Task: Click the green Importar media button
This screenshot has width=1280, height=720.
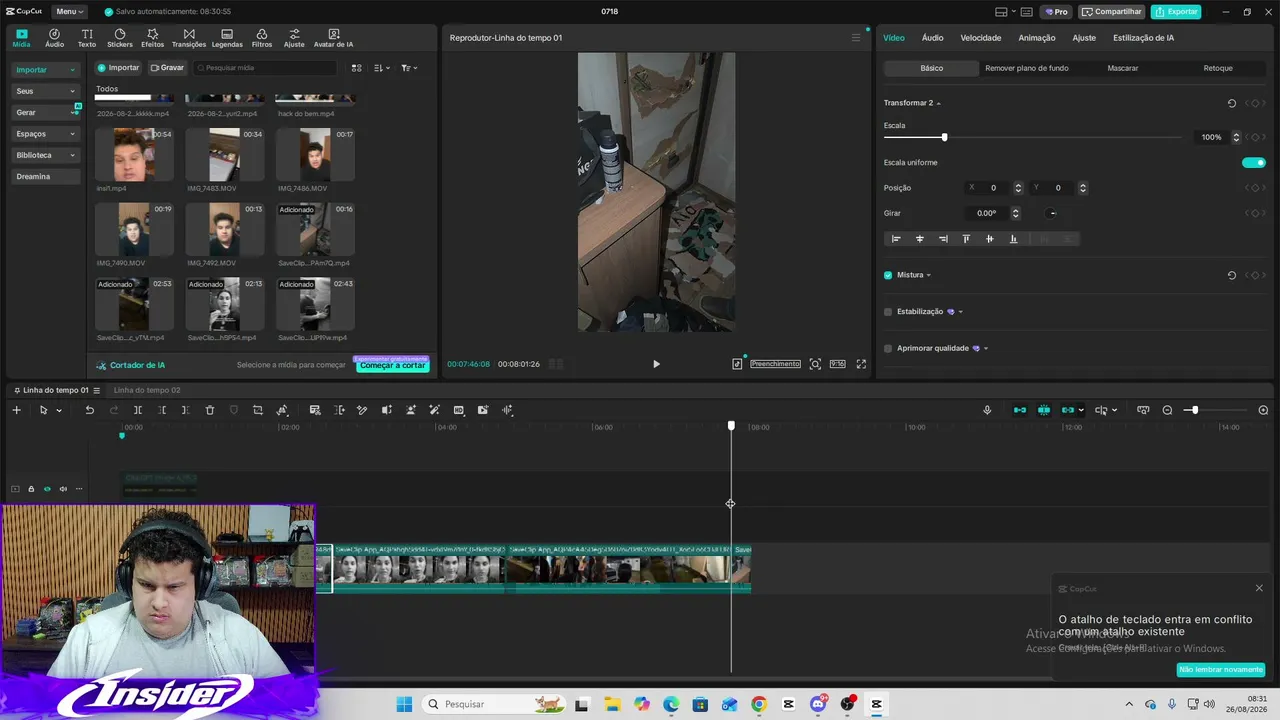Action: tap(118, 68)
